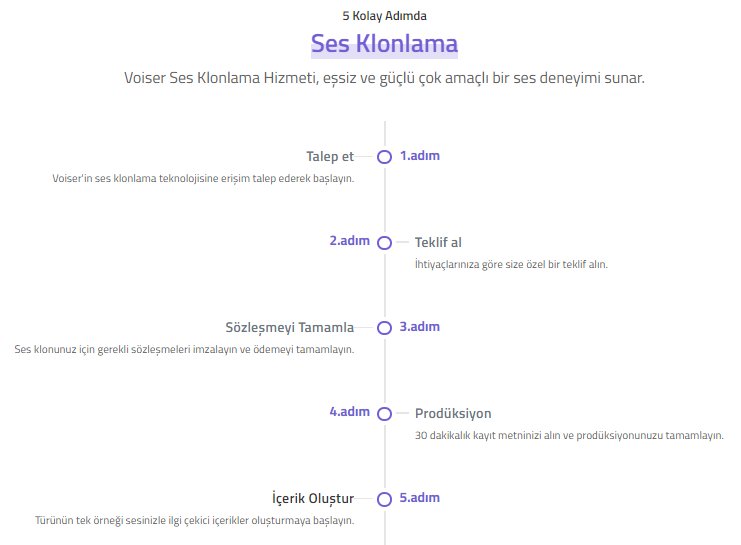The height and width of the screenshot is (545, 741).
Task: Click the 5.adım timeline circle
Action: coord(384,499)
